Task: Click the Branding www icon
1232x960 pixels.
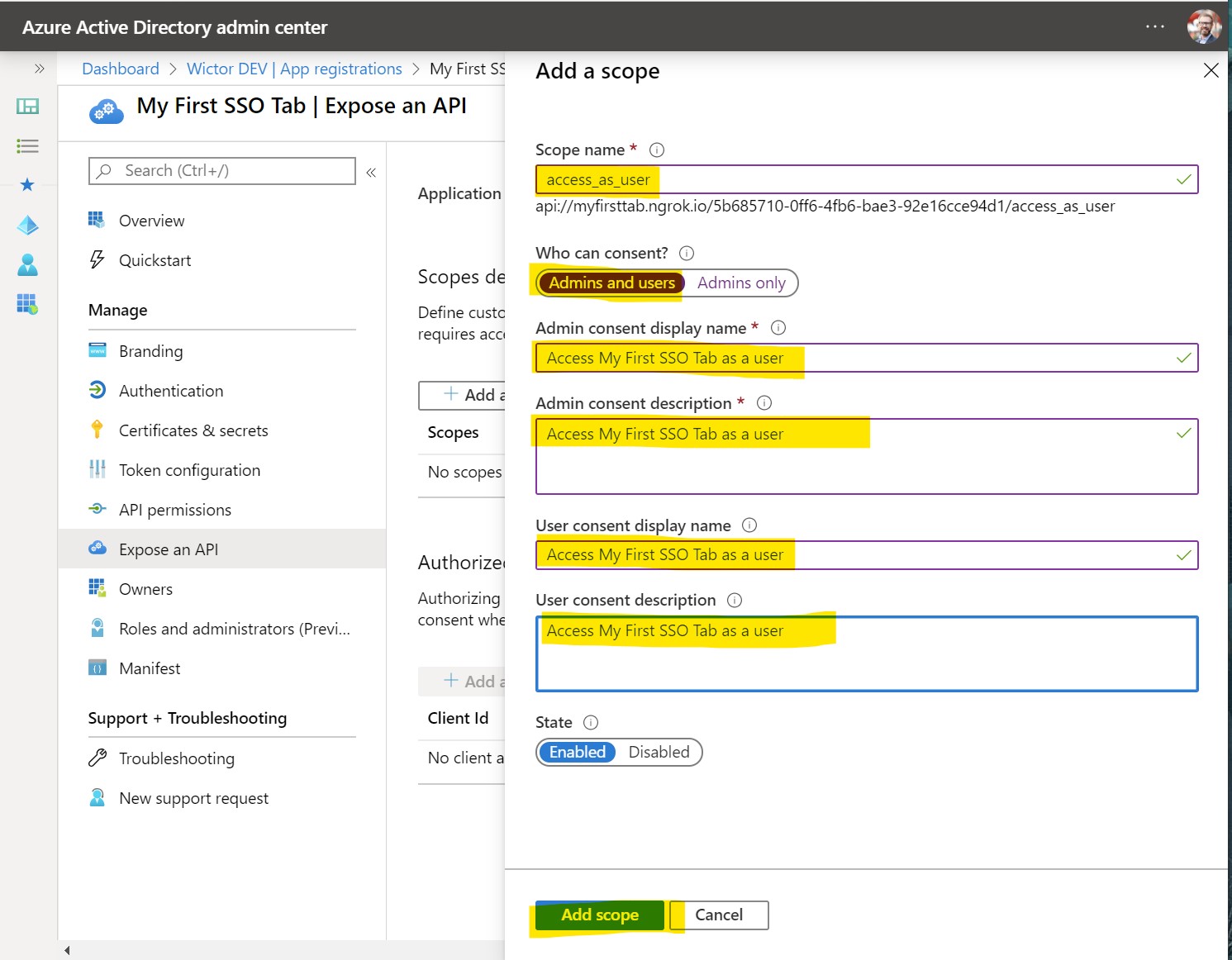Action: pos(98,350)
